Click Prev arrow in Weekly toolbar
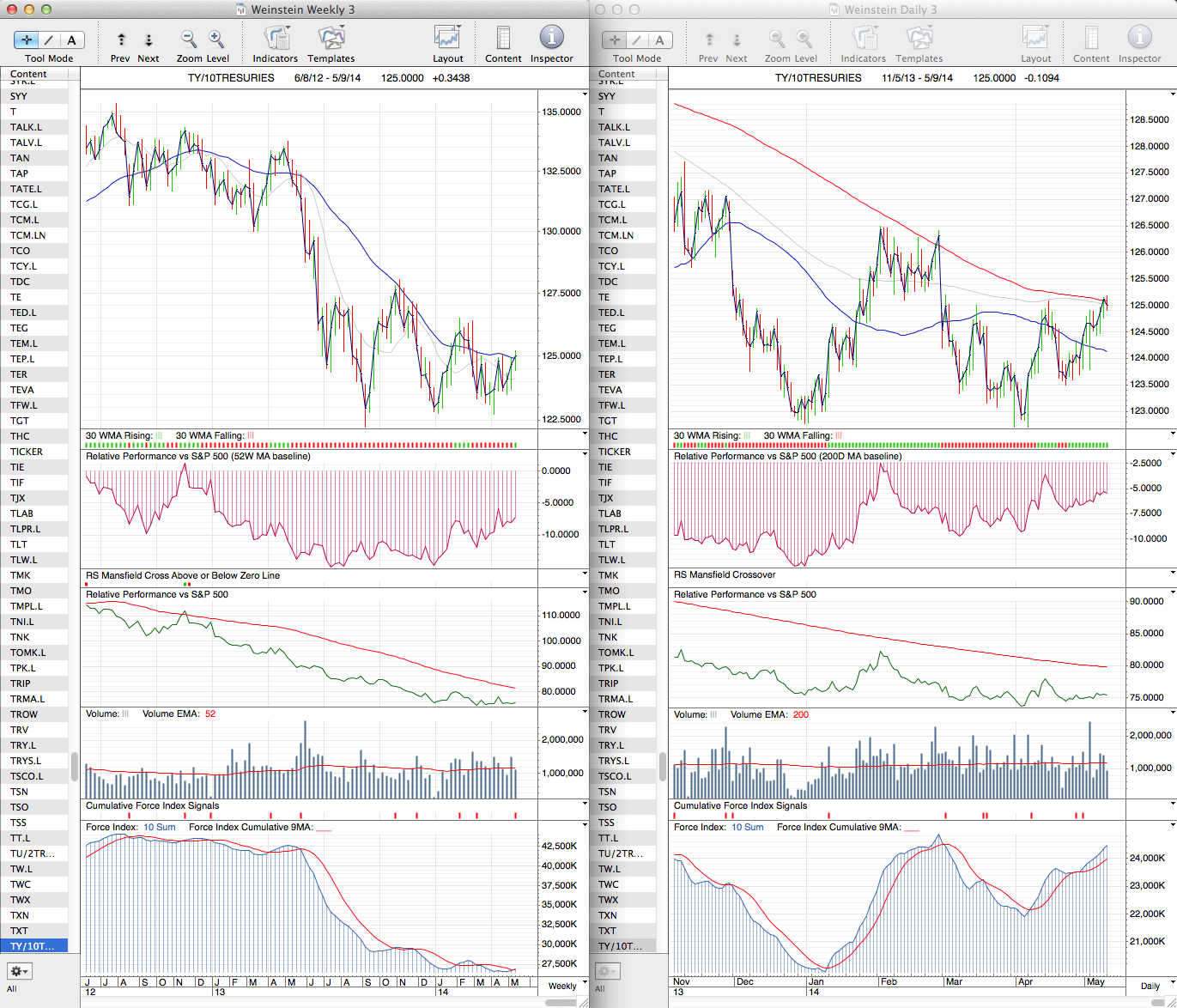1177x1008 pixels. 121,39
